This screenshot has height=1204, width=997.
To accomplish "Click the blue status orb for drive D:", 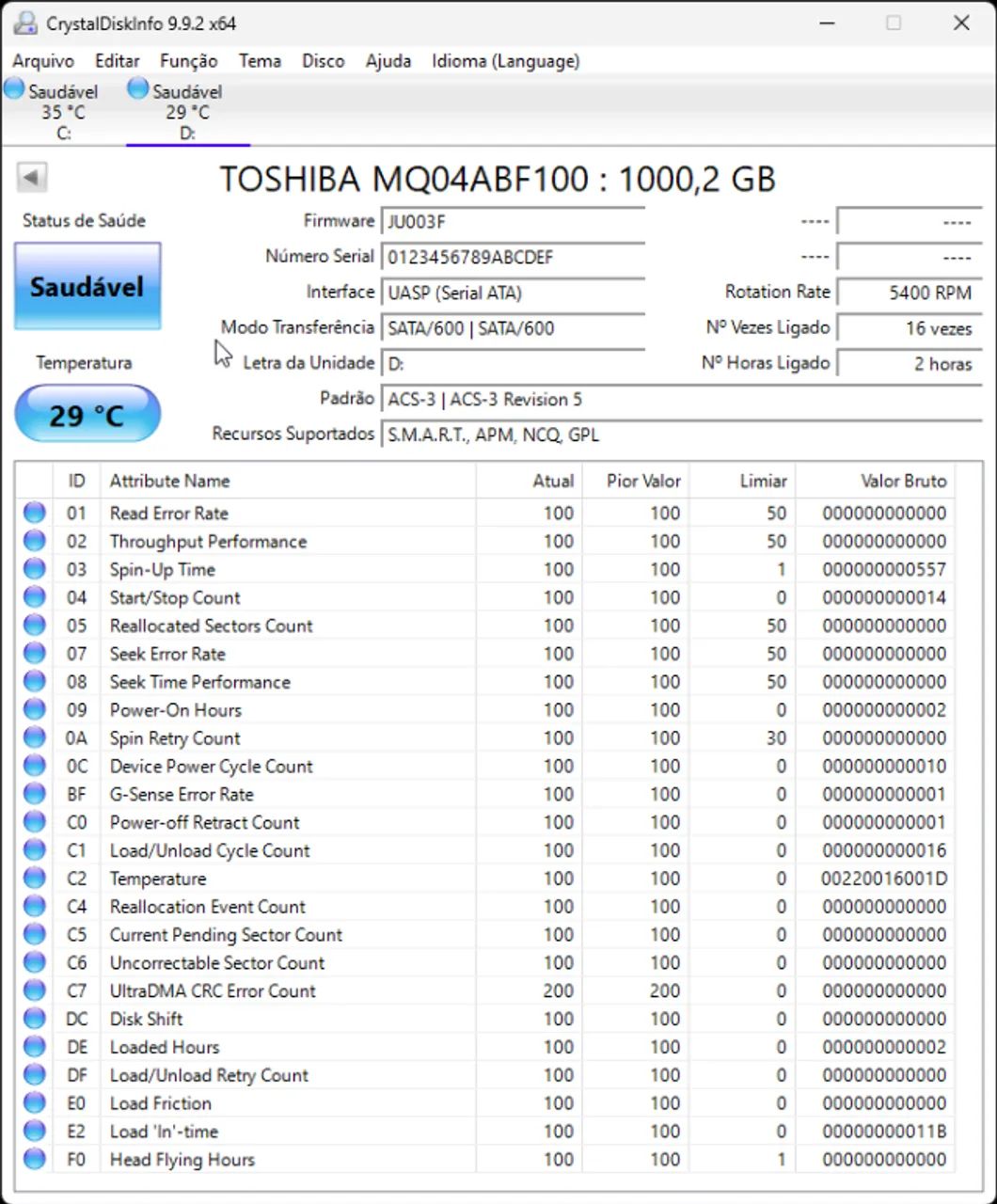I will pos(138,88).
